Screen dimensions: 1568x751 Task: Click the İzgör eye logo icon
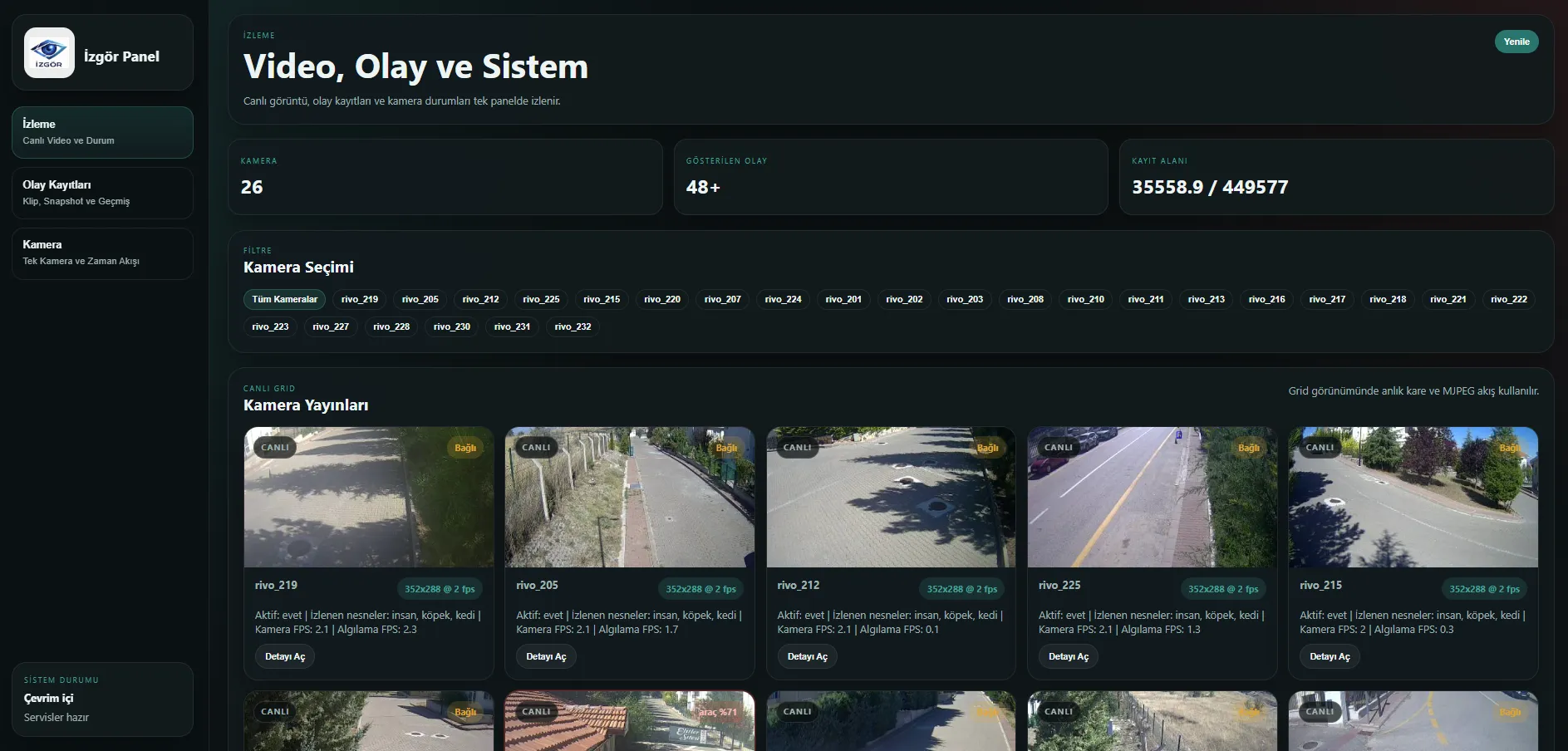click(49, 52)
